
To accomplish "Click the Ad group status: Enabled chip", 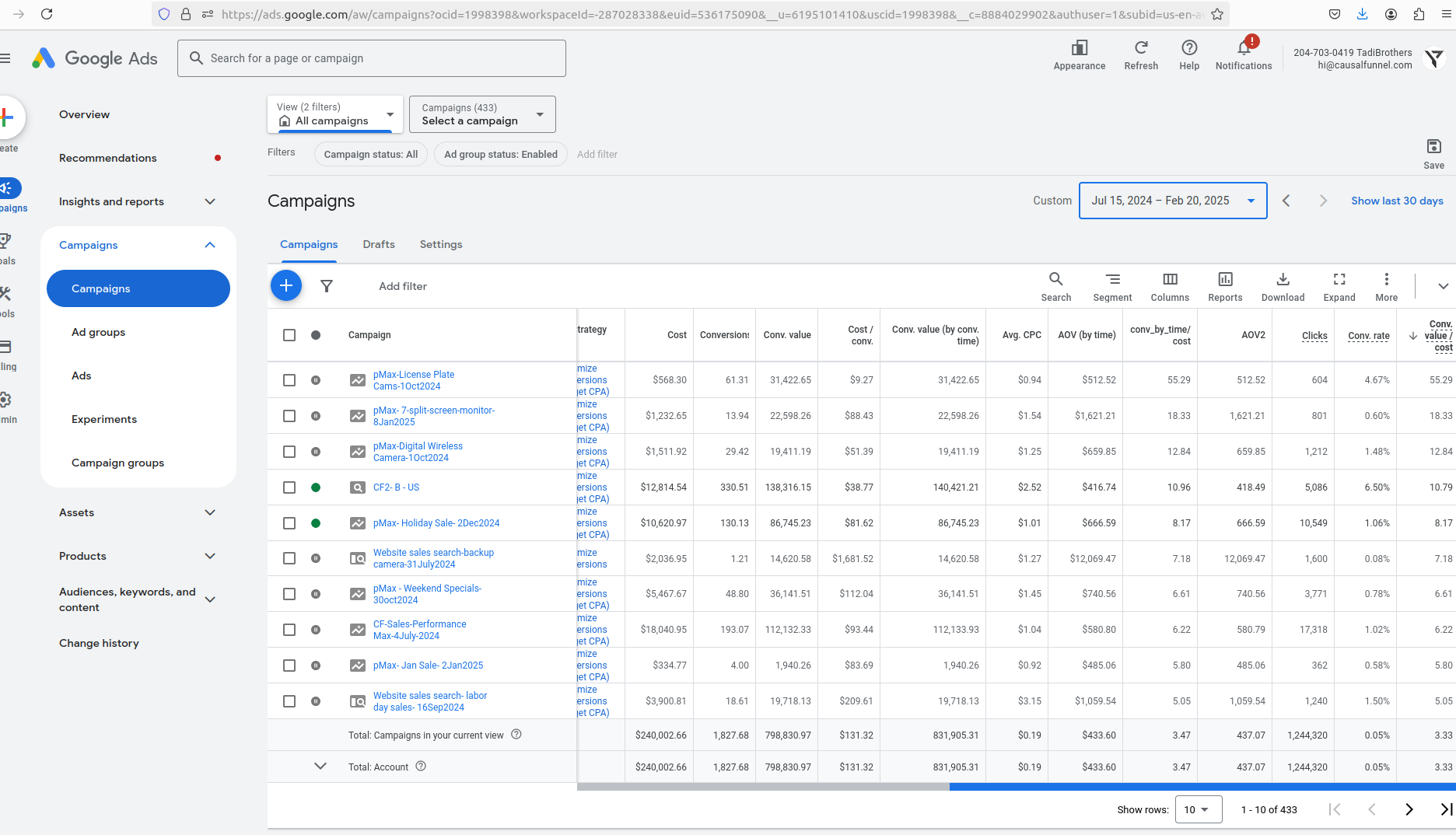I will point(501,154).
